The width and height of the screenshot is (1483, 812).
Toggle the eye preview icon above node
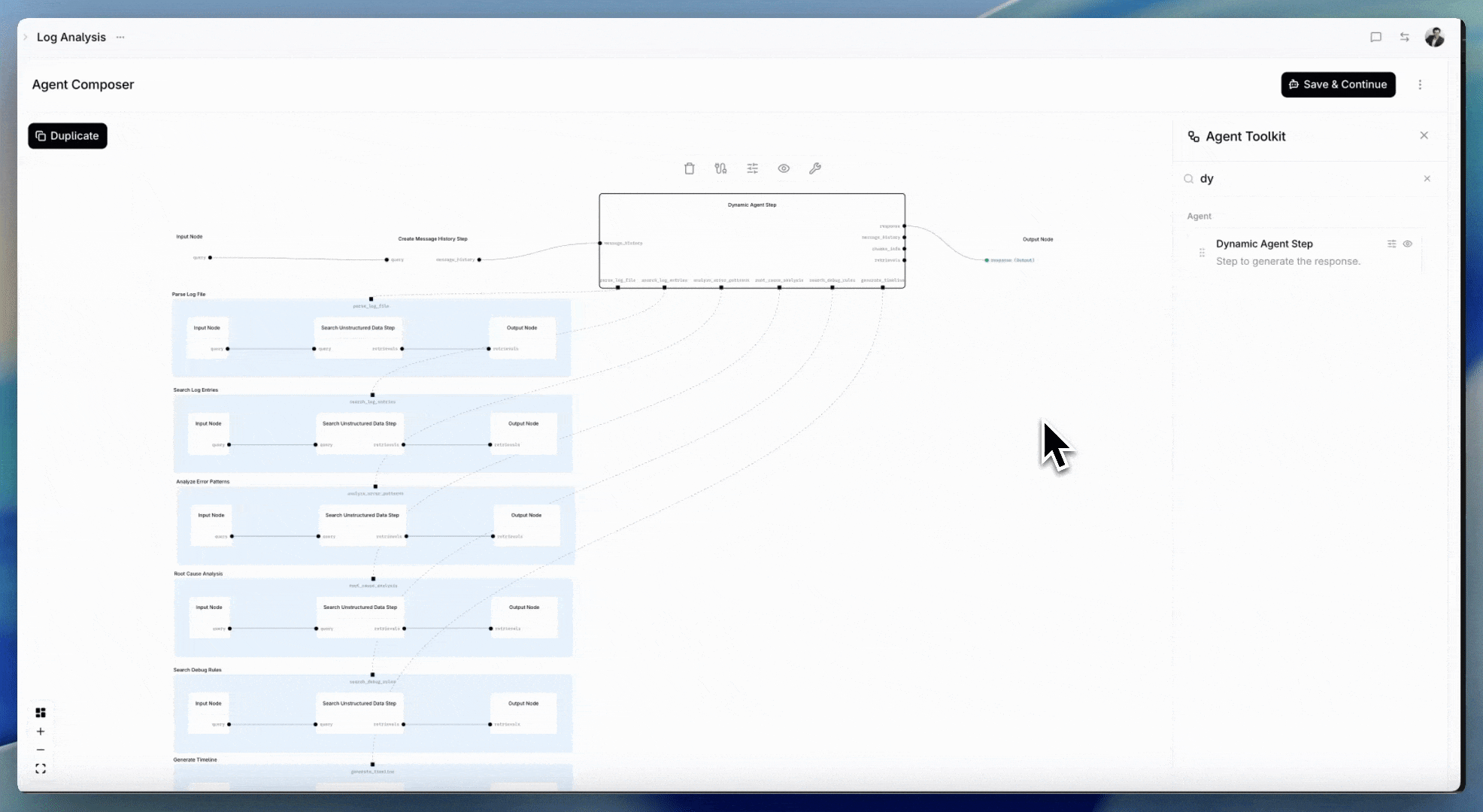tap(784, 168)
